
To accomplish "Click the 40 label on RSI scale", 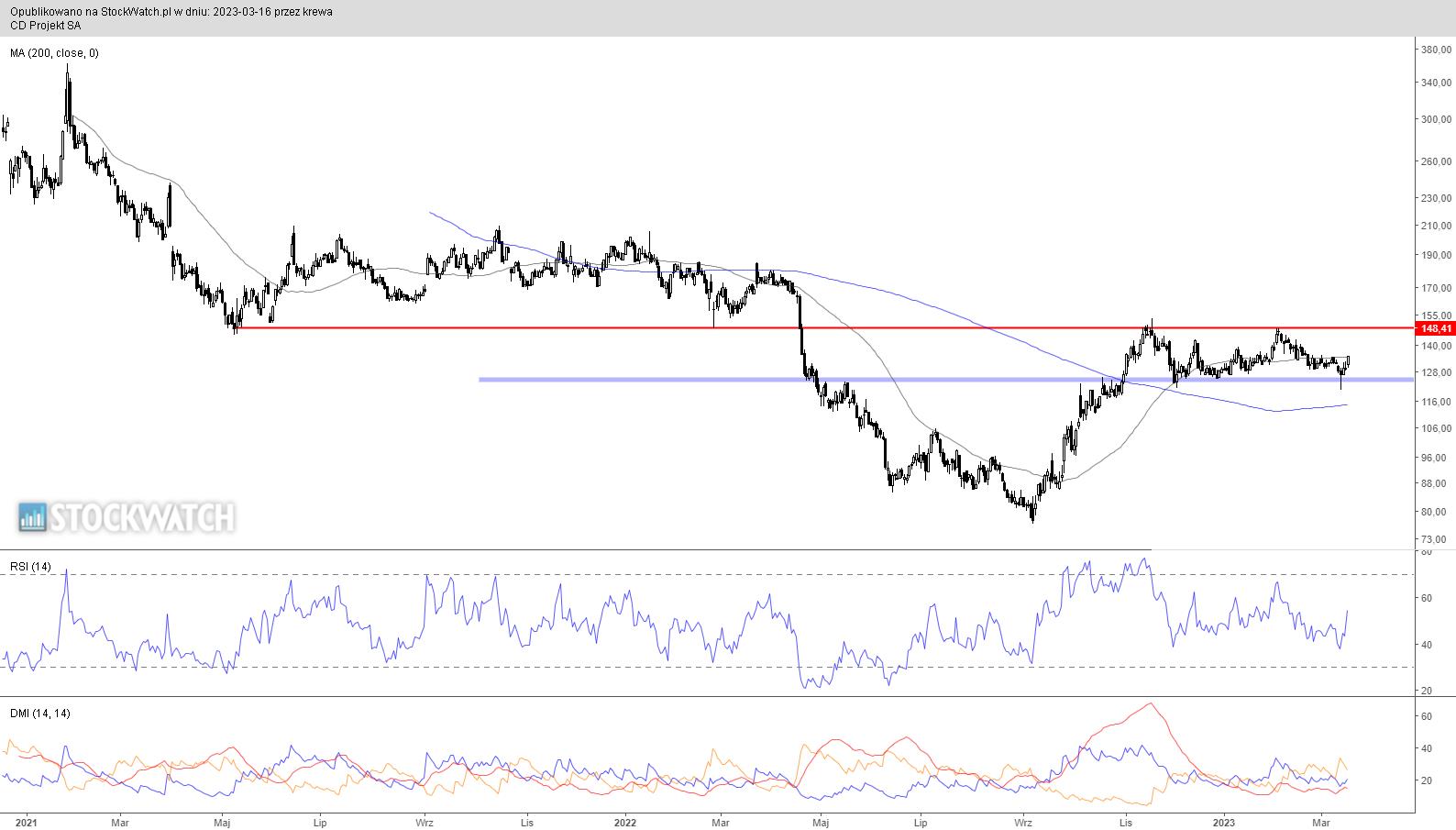I will click(1427, 645).
